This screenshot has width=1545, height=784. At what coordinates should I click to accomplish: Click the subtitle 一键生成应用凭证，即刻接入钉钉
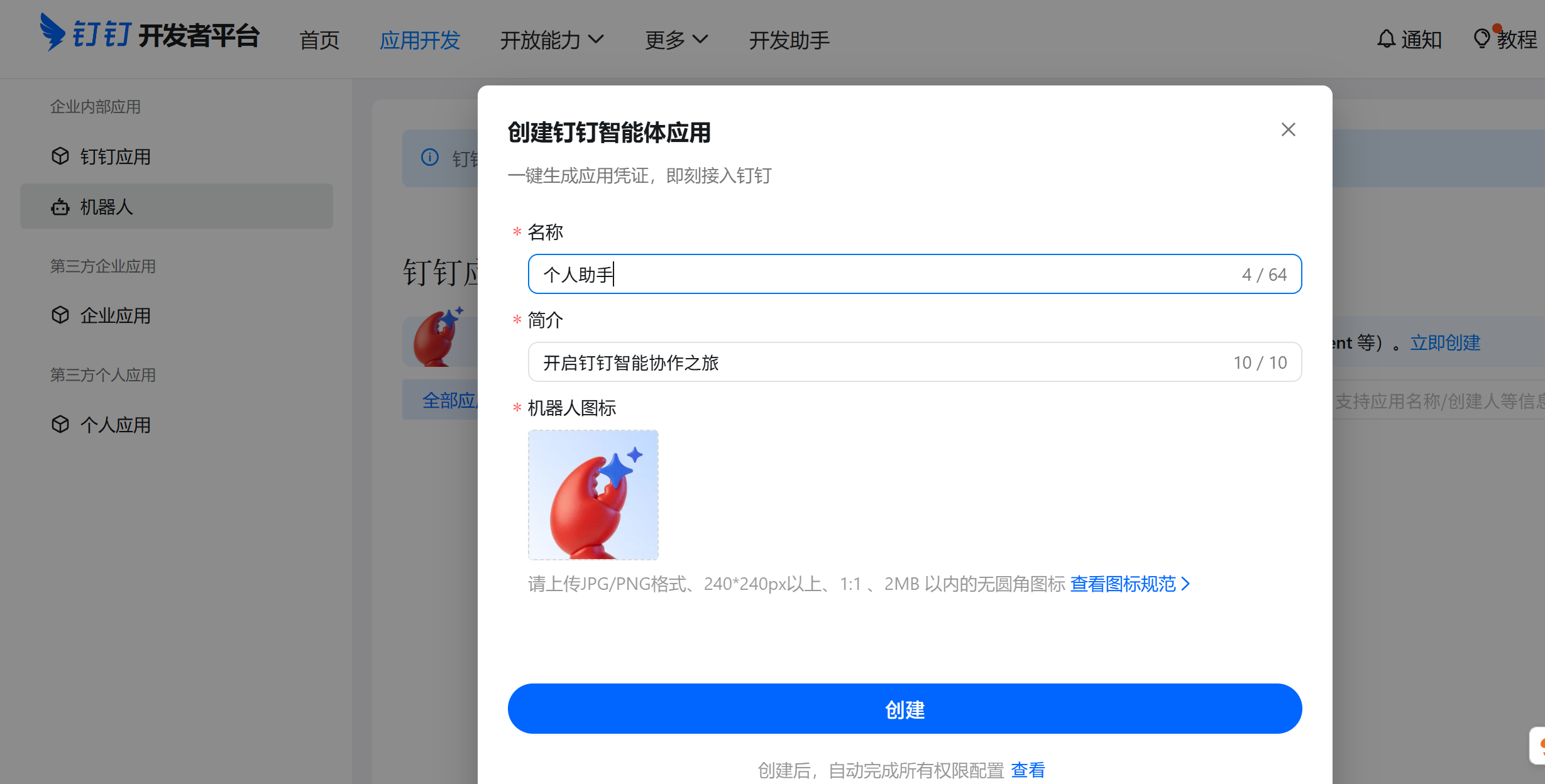tap(640, 176)
